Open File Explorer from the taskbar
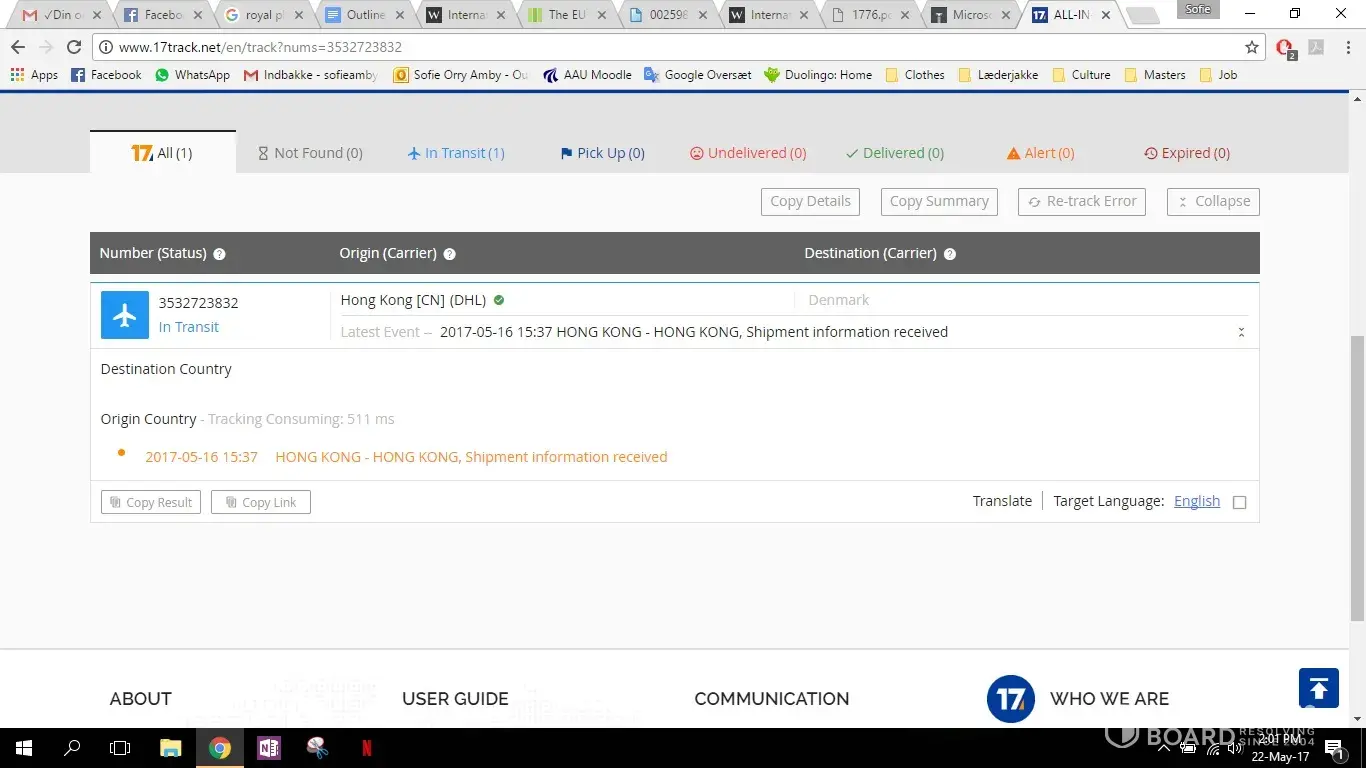The image size is (1366, 768). 171,747
